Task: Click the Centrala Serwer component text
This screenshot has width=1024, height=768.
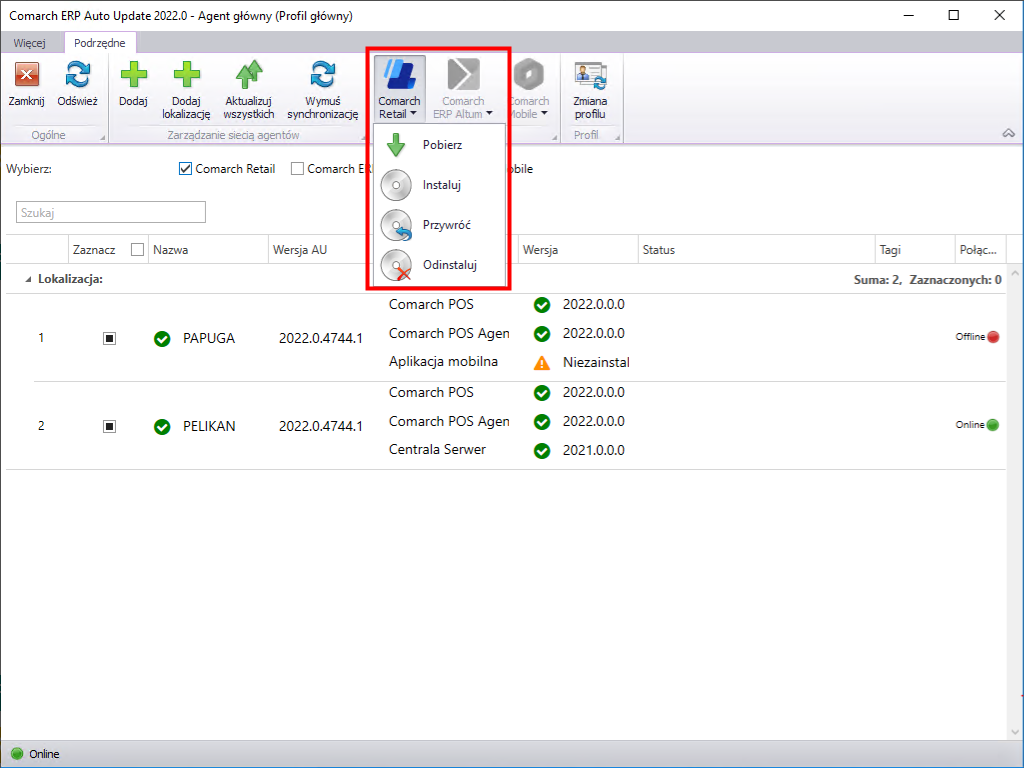Action: coord(438,450)
